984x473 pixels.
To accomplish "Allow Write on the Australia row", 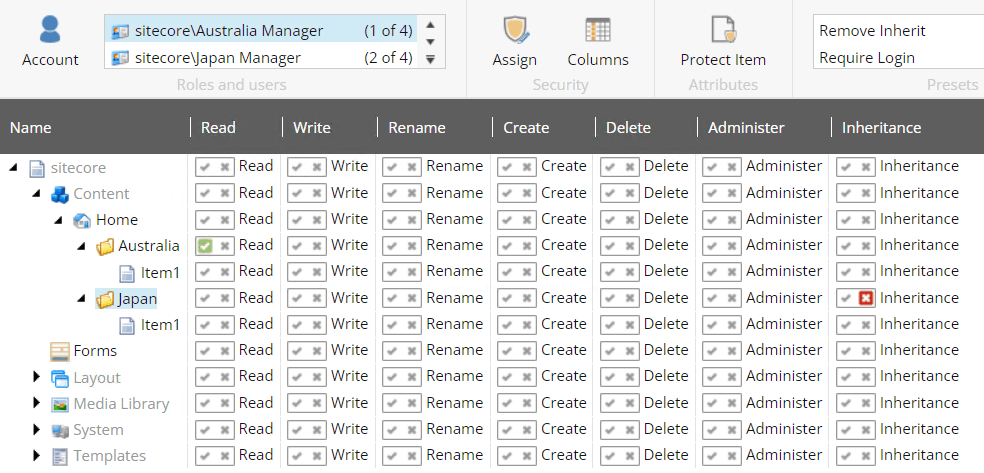I will (x=297, y=246).
